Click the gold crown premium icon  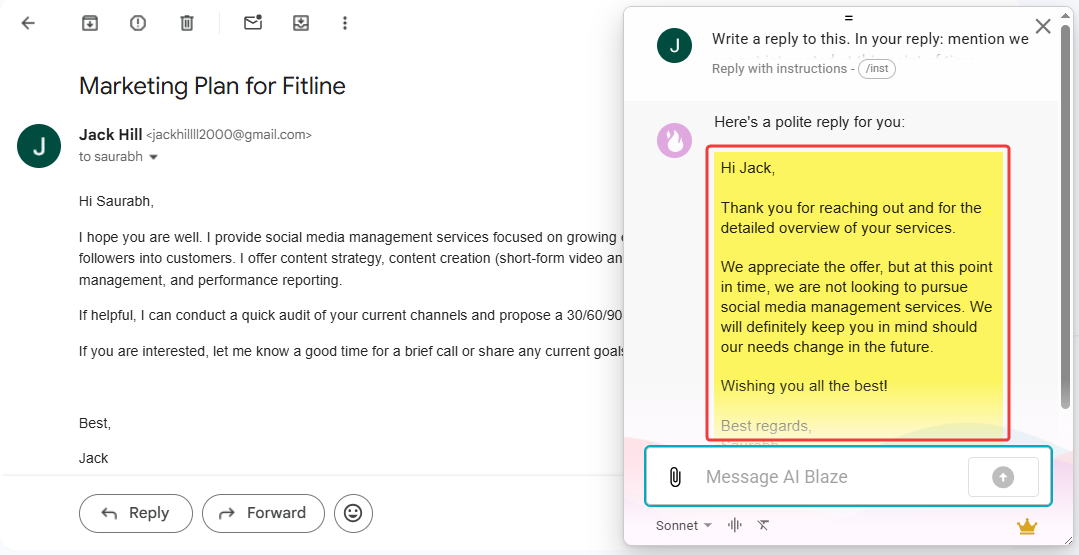(x=1026, y=527)
